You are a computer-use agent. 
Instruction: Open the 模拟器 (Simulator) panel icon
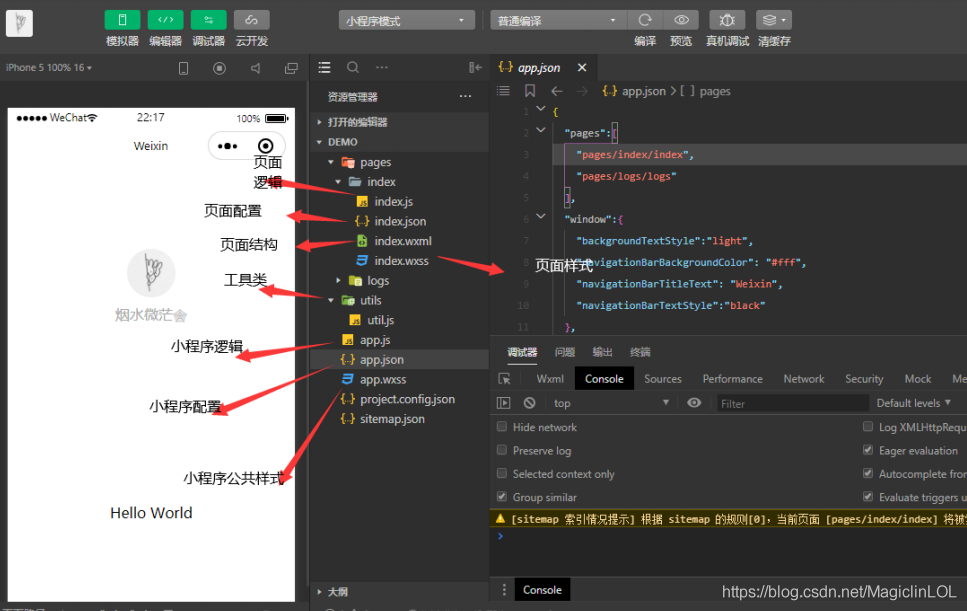pos(123,19)
